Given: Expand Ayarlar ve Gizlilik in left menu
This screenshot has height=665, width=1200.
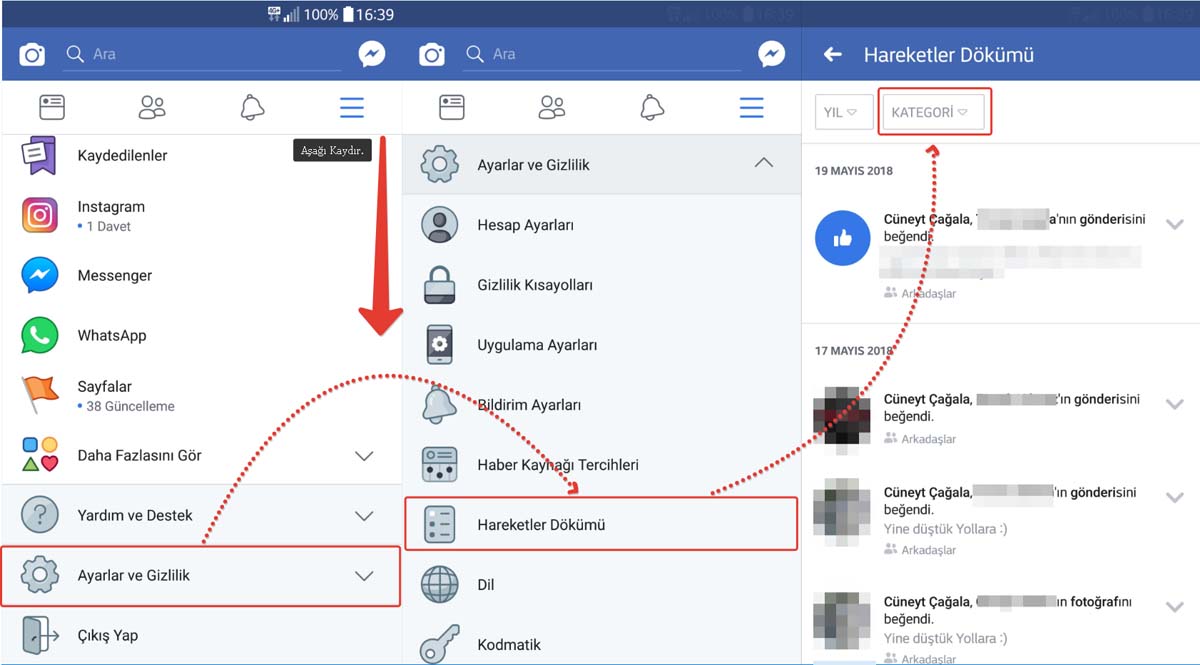Looking at the screenshot, I should [200, 575].
